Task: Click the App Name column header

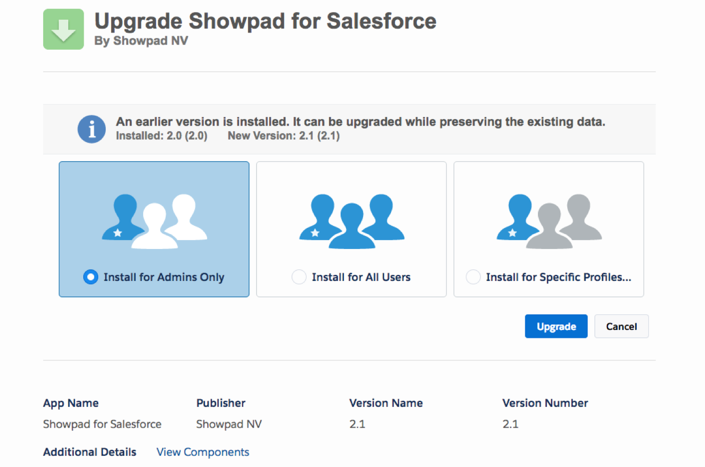Action: [x=71, y=403]
